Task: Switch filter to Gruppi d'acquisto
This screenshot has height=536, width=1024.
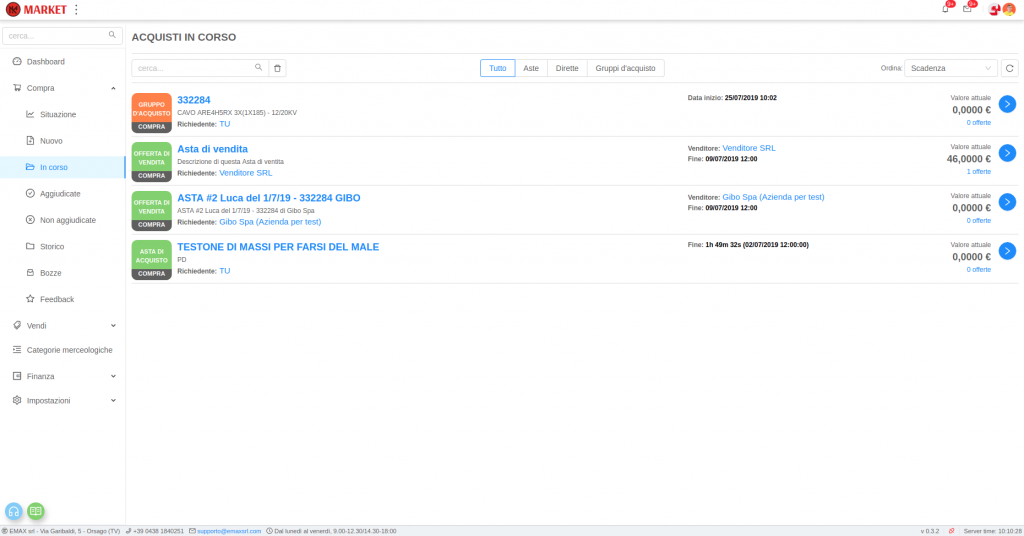Action: click(625, 68)
